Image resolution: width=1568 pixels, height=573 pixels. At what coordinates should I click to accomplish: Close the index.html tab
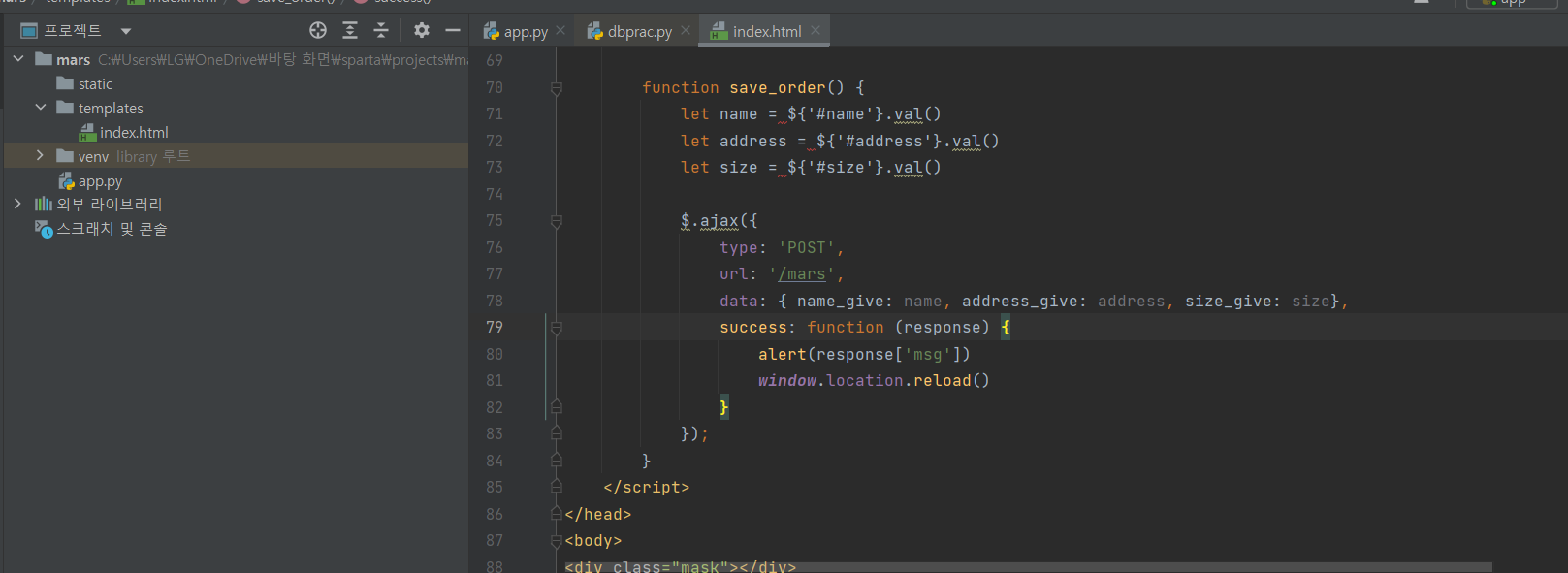(x=816, y=31)
